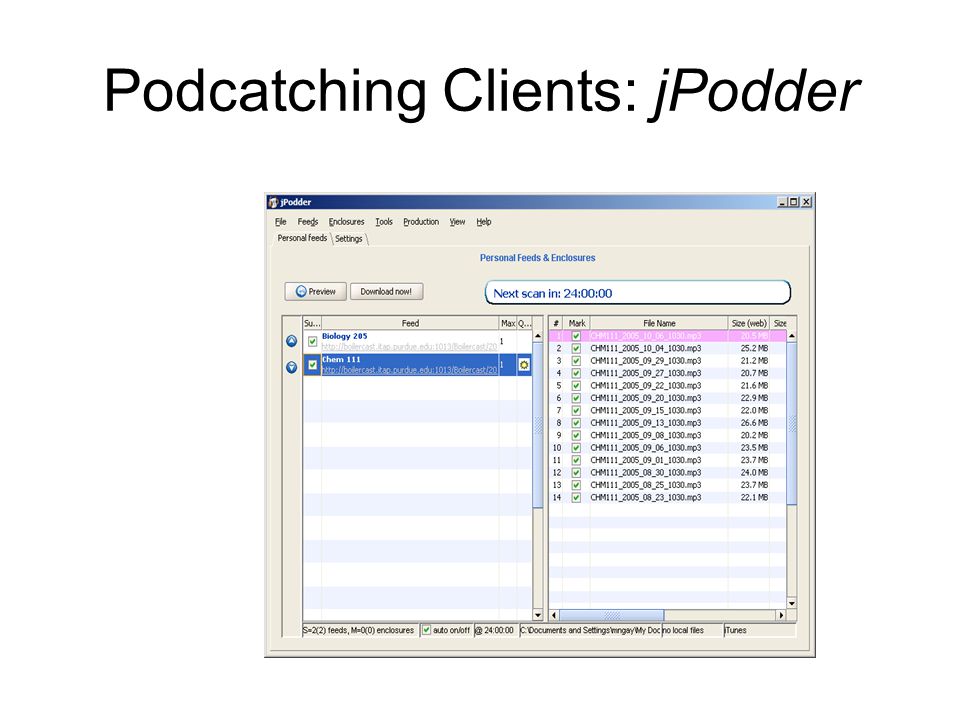Toggle mark for CHM111_2005_08_23_1030.mp3

click(x=576, y=498)
